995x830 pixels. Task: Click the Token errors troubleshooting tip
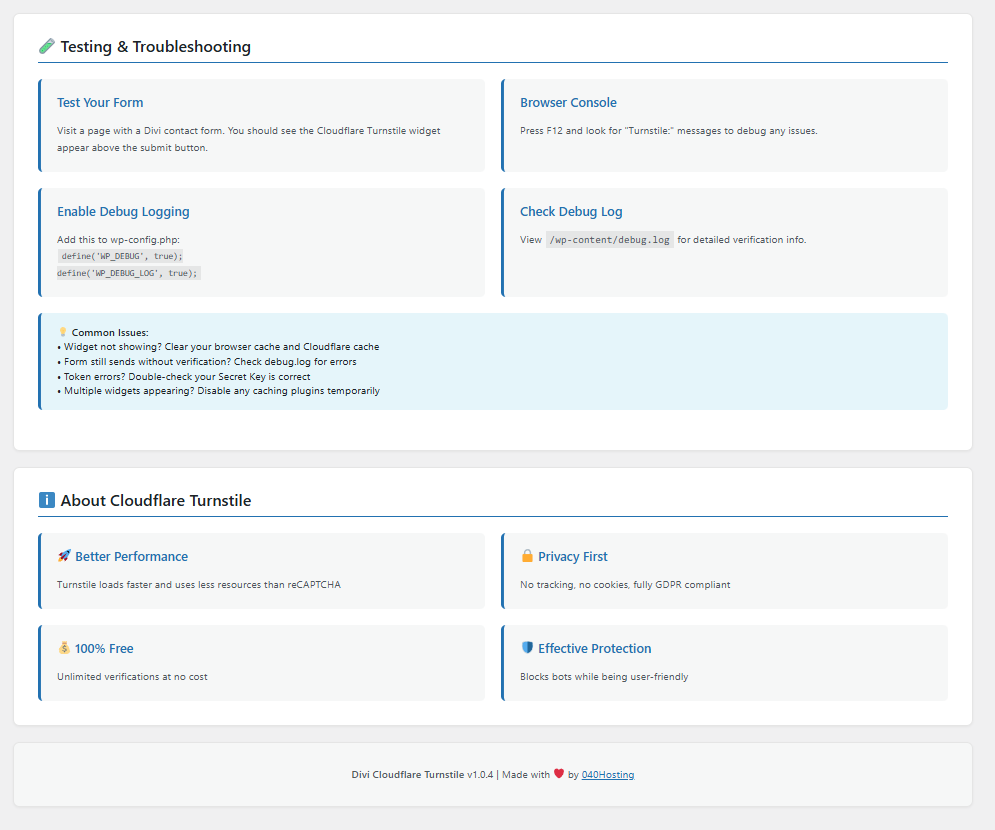click(x=184, y=377)
